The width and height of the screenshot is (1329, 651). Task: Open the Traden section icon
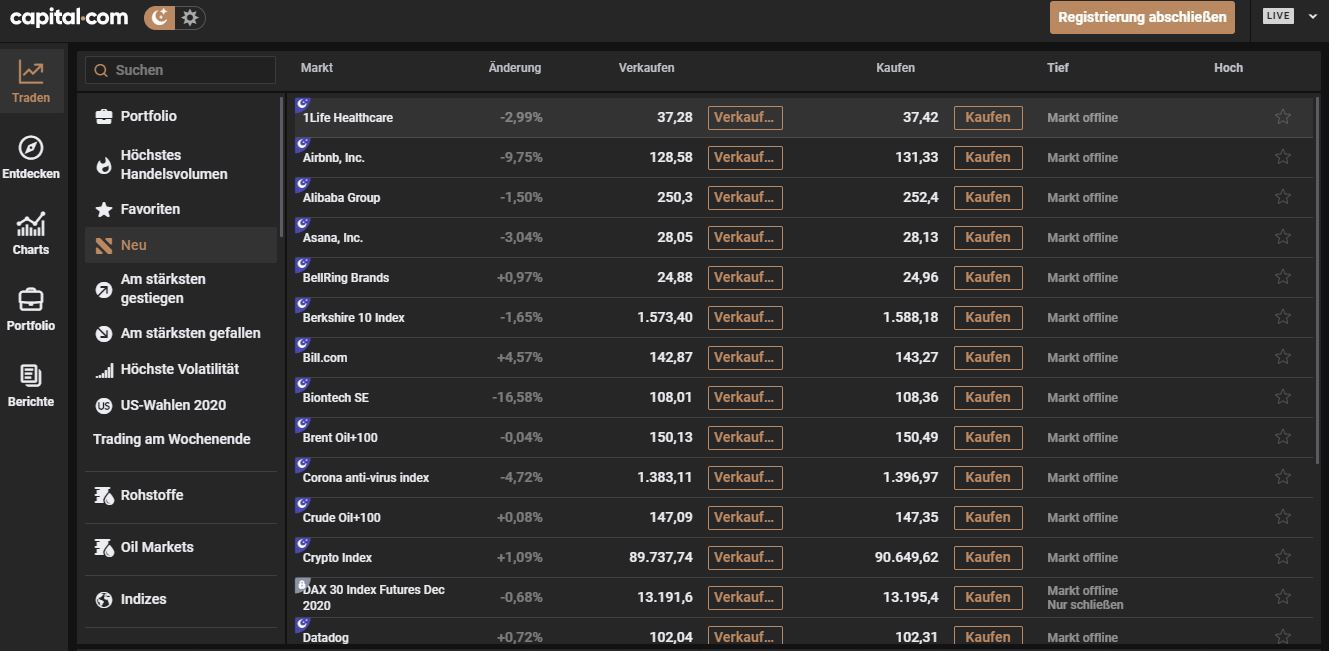pyautogui.click(x=31, y=73)
